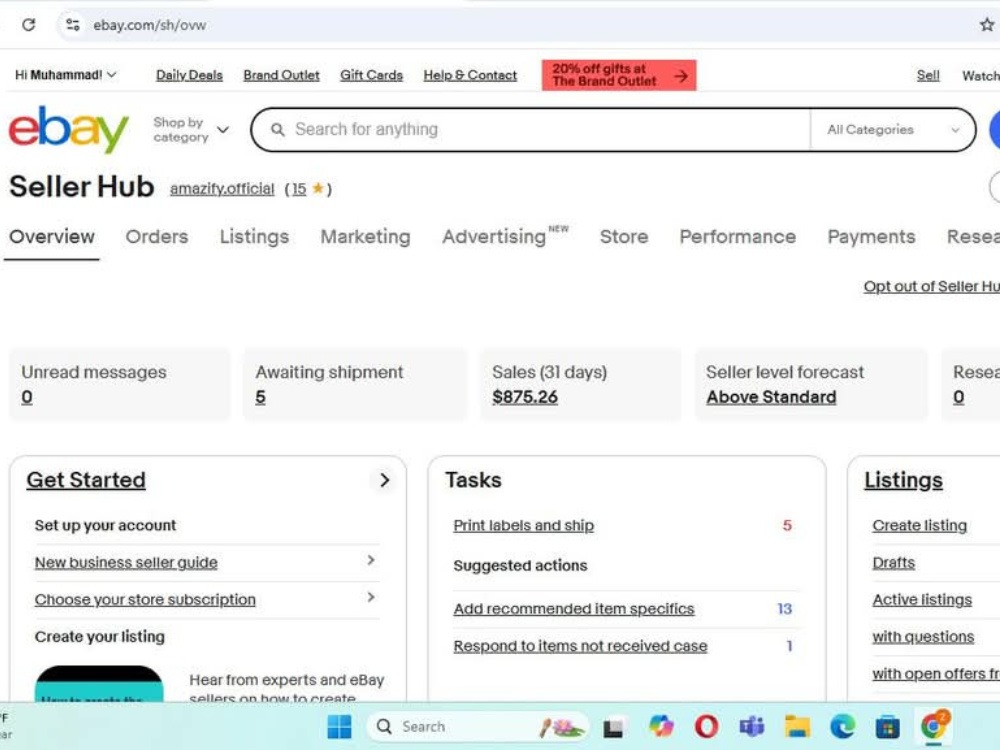Open the Listings tab
Image resolution: width=1000 pixels, height=750 pixels.
click(x=254, y=237)
